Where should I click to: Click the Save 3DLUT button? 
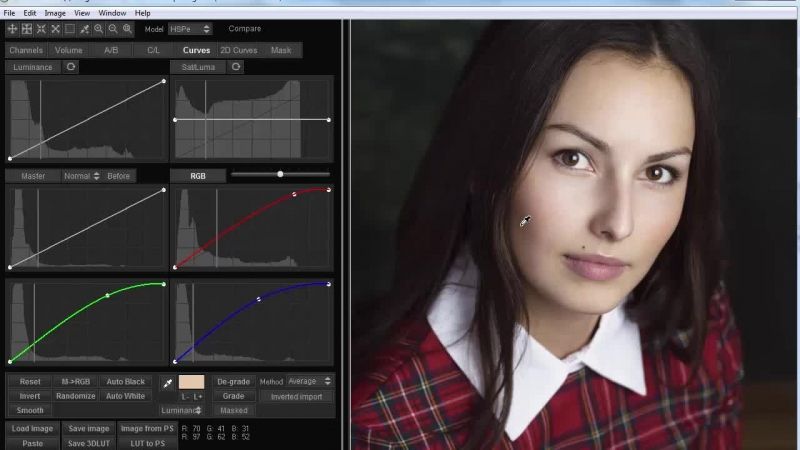pos(89,443)
